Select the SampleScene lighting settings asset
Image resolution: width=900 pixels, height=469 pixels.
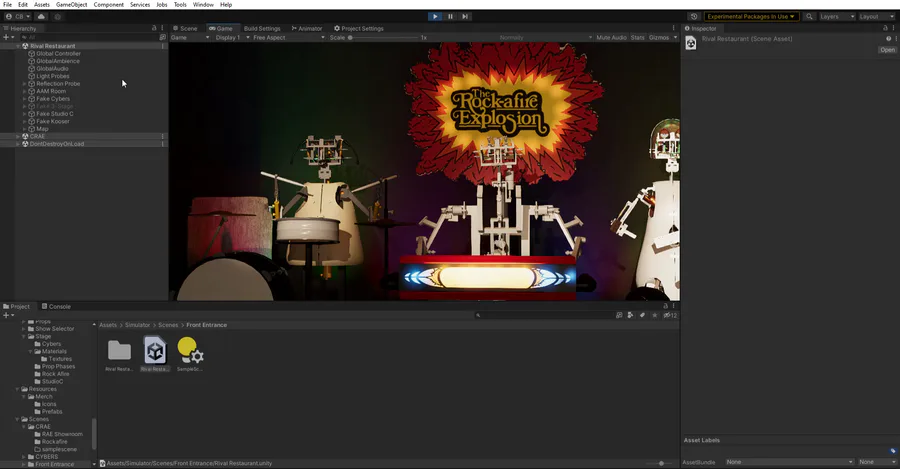[190, 355]
